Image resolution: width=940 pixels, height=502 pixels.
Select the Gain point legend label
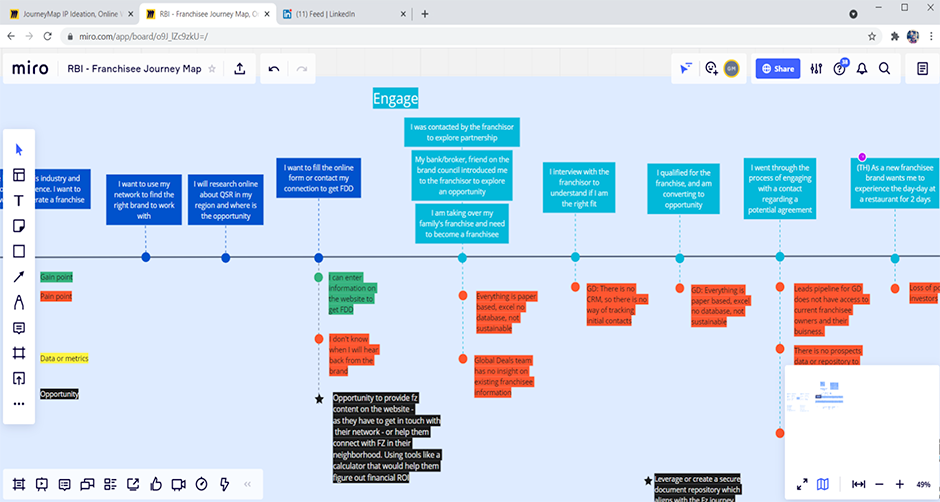[x=56, y=277]
